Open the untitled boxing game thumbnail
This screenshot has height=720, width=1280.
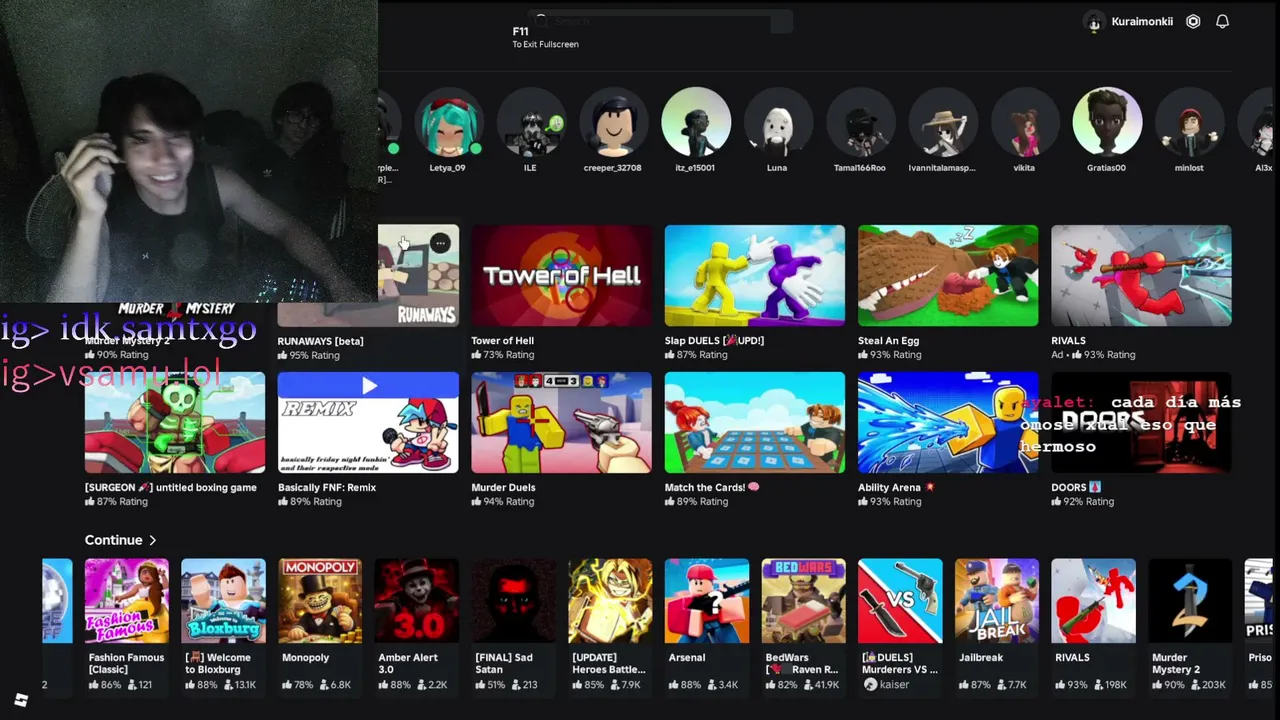point(175,422)
